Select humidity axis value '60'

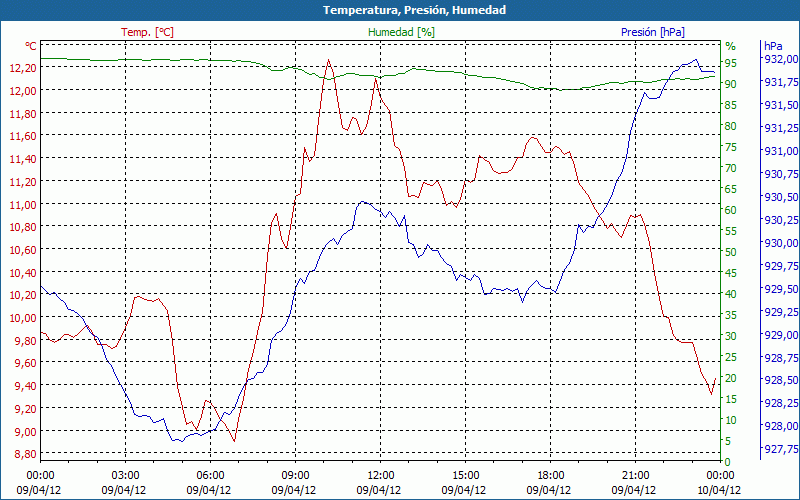[731, 210]
